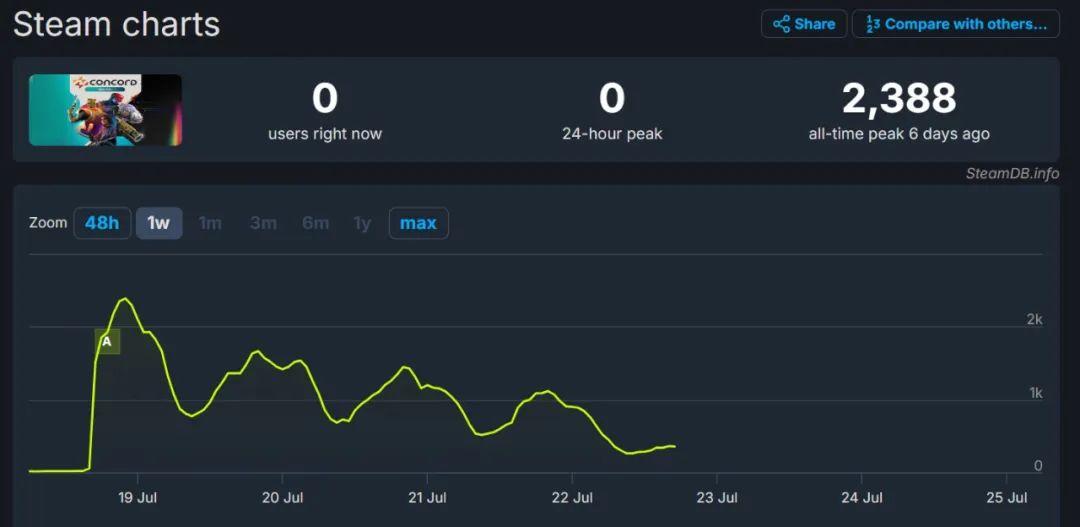The image size is (1080, 527).
Task: Click the 2,388 all-time peak value
Action: pos(898,99)
